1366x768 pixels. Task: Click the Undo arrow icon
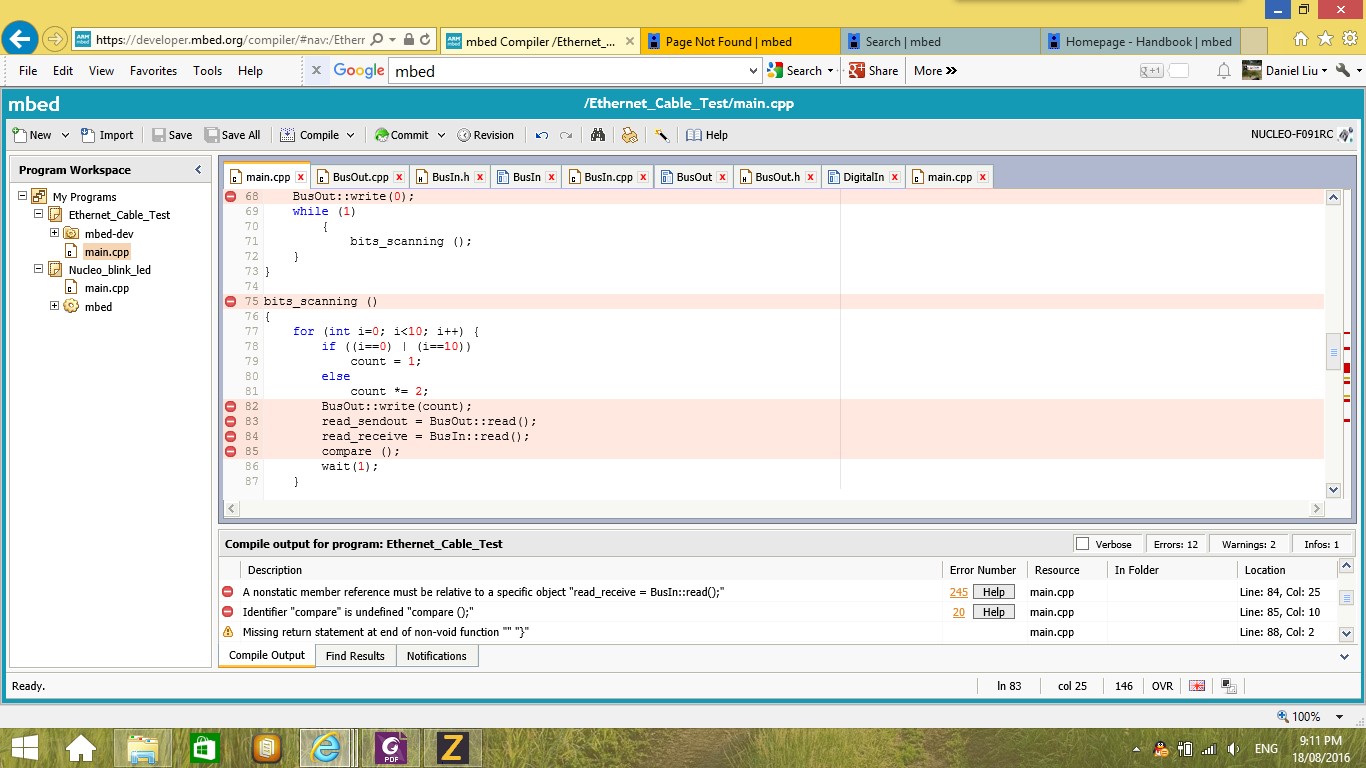click(542, 135)
